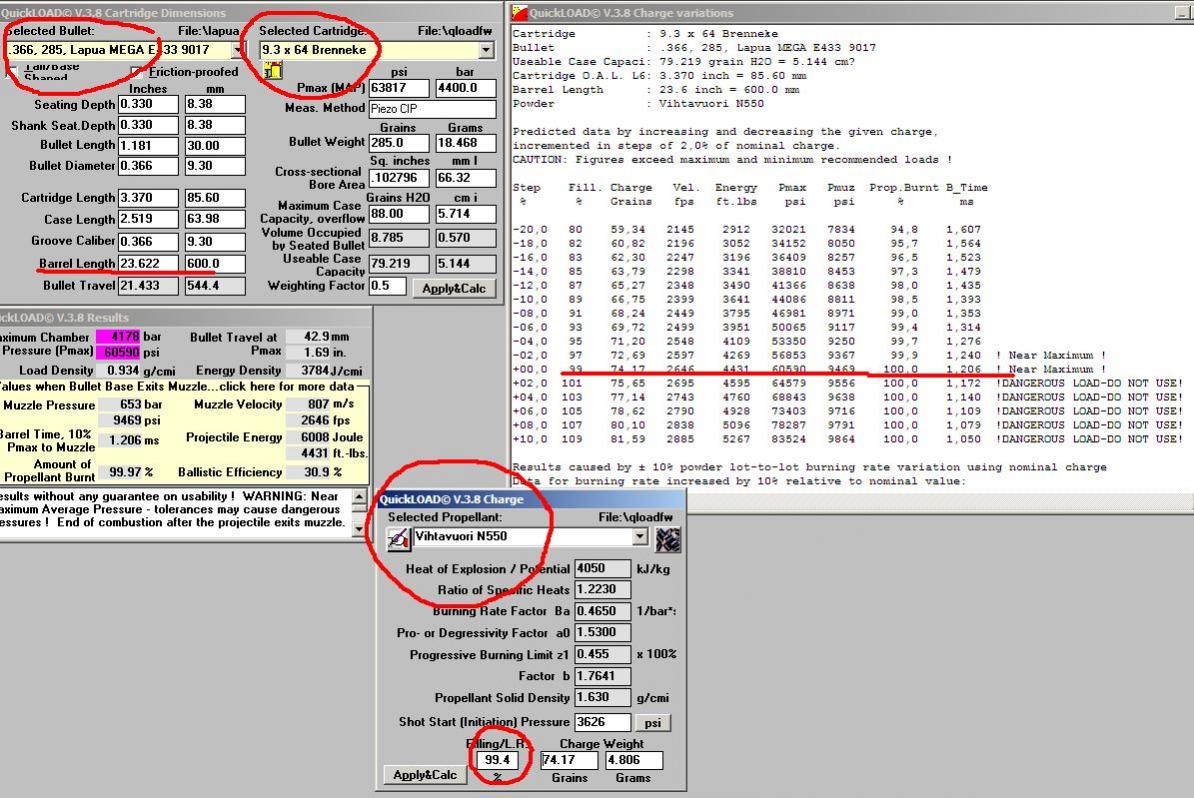Open the Selected Bullet dropdown
The height and width of the screenshot is (798, 1194).
tap(237, 49)
